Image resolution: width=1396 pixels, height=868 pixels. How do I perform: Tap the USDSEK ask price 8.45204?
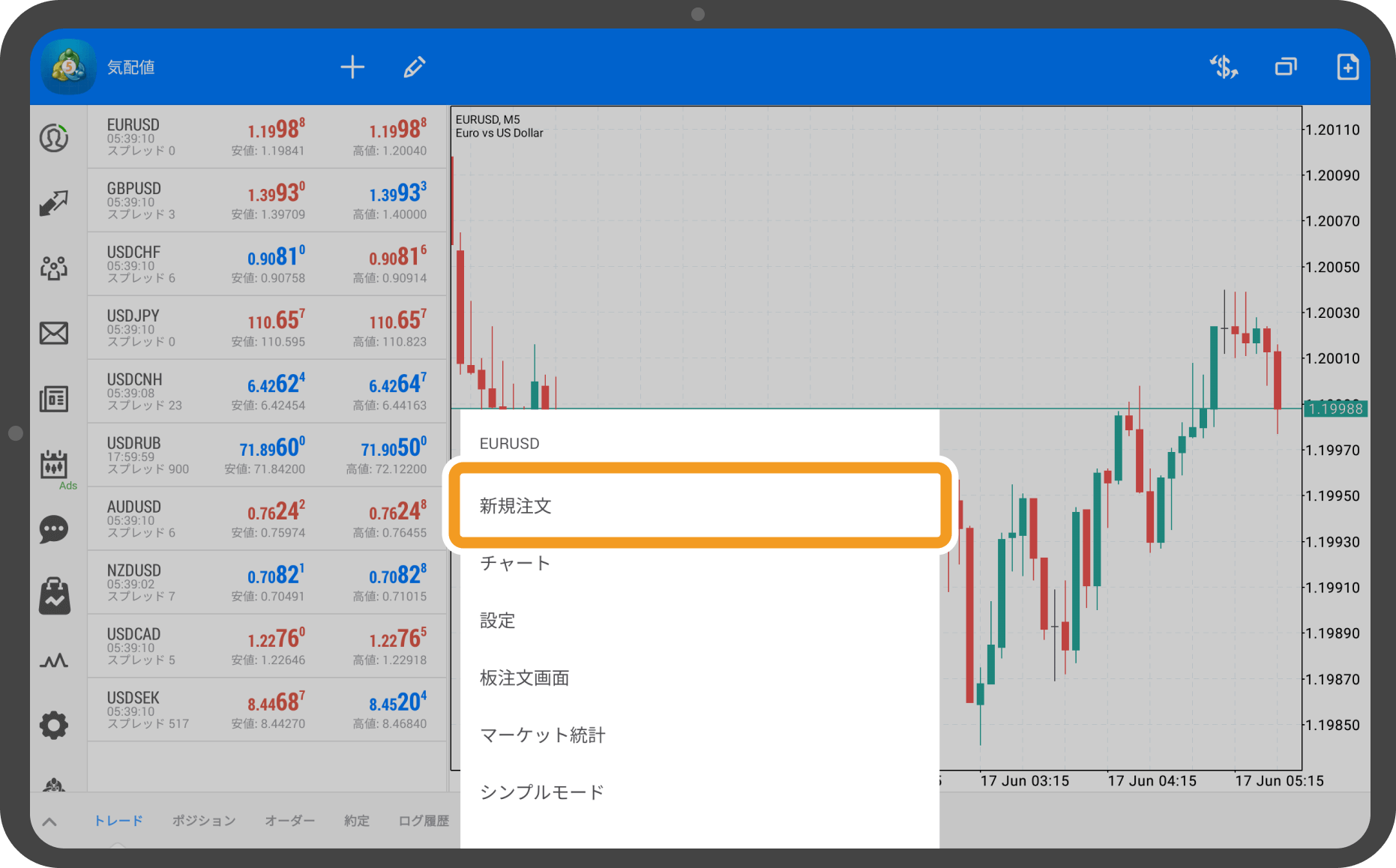pos(397,702)
